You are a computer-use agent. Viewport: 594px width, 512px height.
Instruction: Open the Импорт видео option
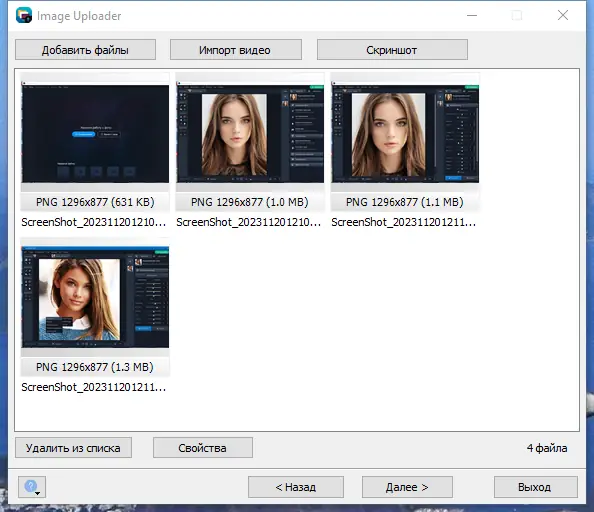(x=236, y=50)
